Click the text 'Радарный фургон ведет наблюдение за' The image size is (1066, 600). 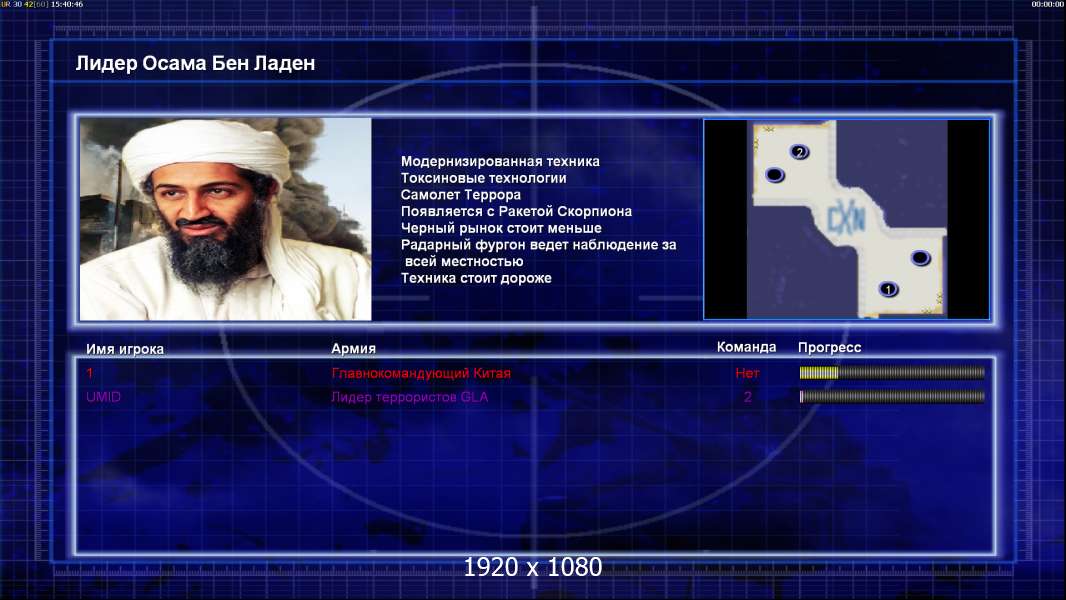tap(538, 245)
